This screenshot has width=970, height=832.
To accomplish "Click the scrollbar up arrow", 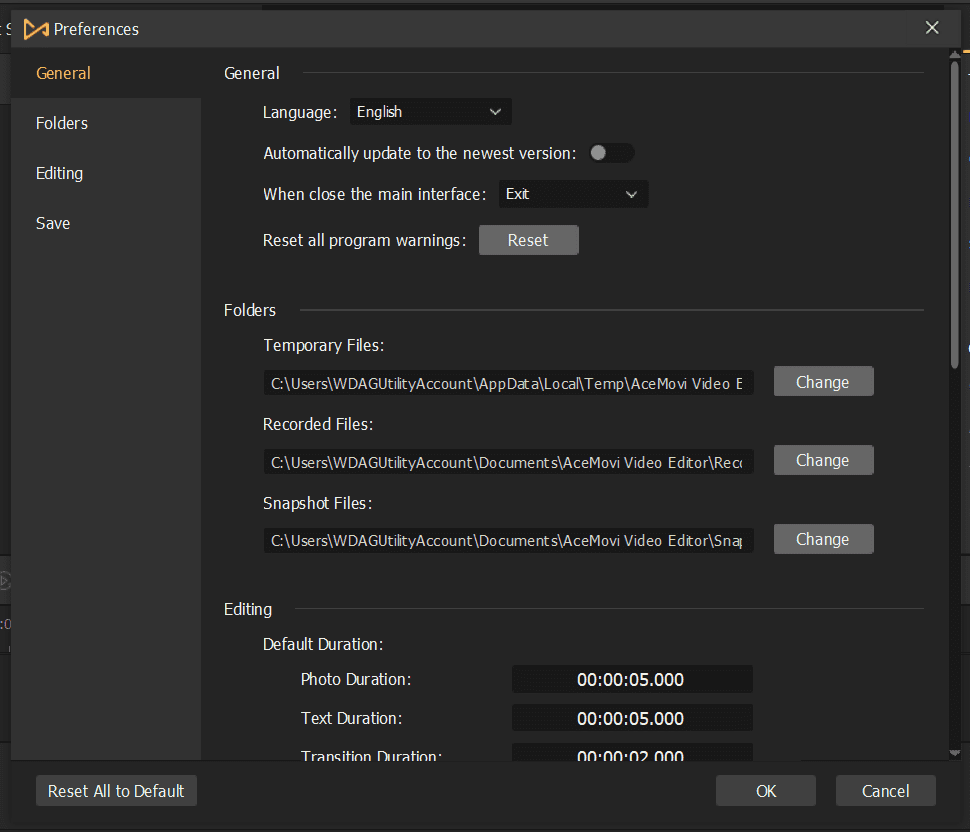I will (x=955, y=54).
